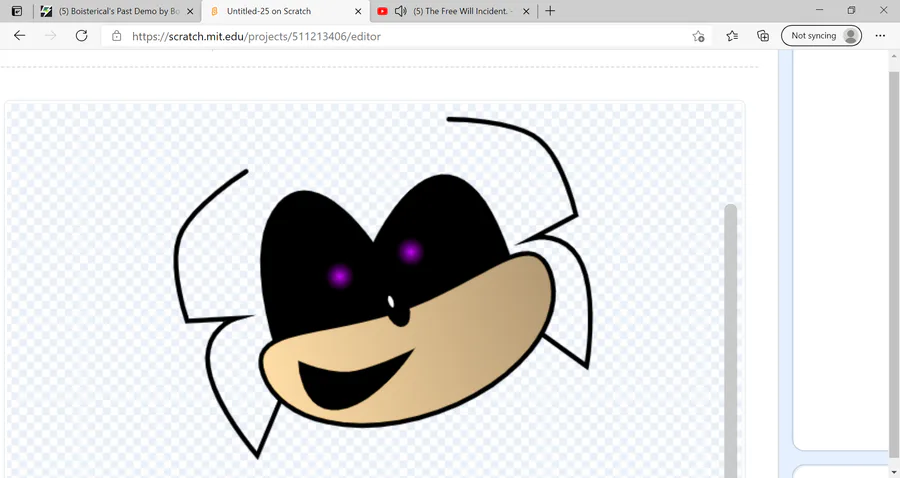This screenshot has height=478, width=900.
Task: Go back to the previous page
Action: pyautogui.click(x=20, y=36)
